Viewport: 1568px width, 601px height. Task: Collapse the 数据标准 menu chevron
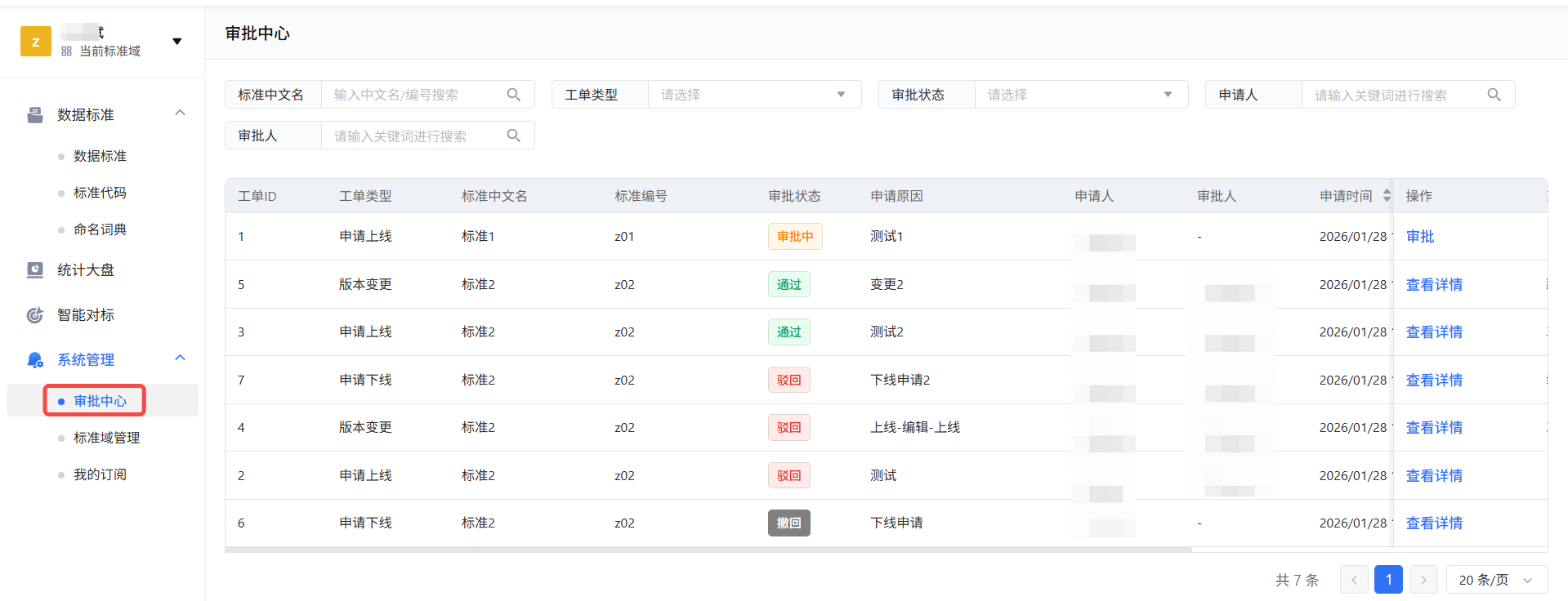[x=181, y=114]
